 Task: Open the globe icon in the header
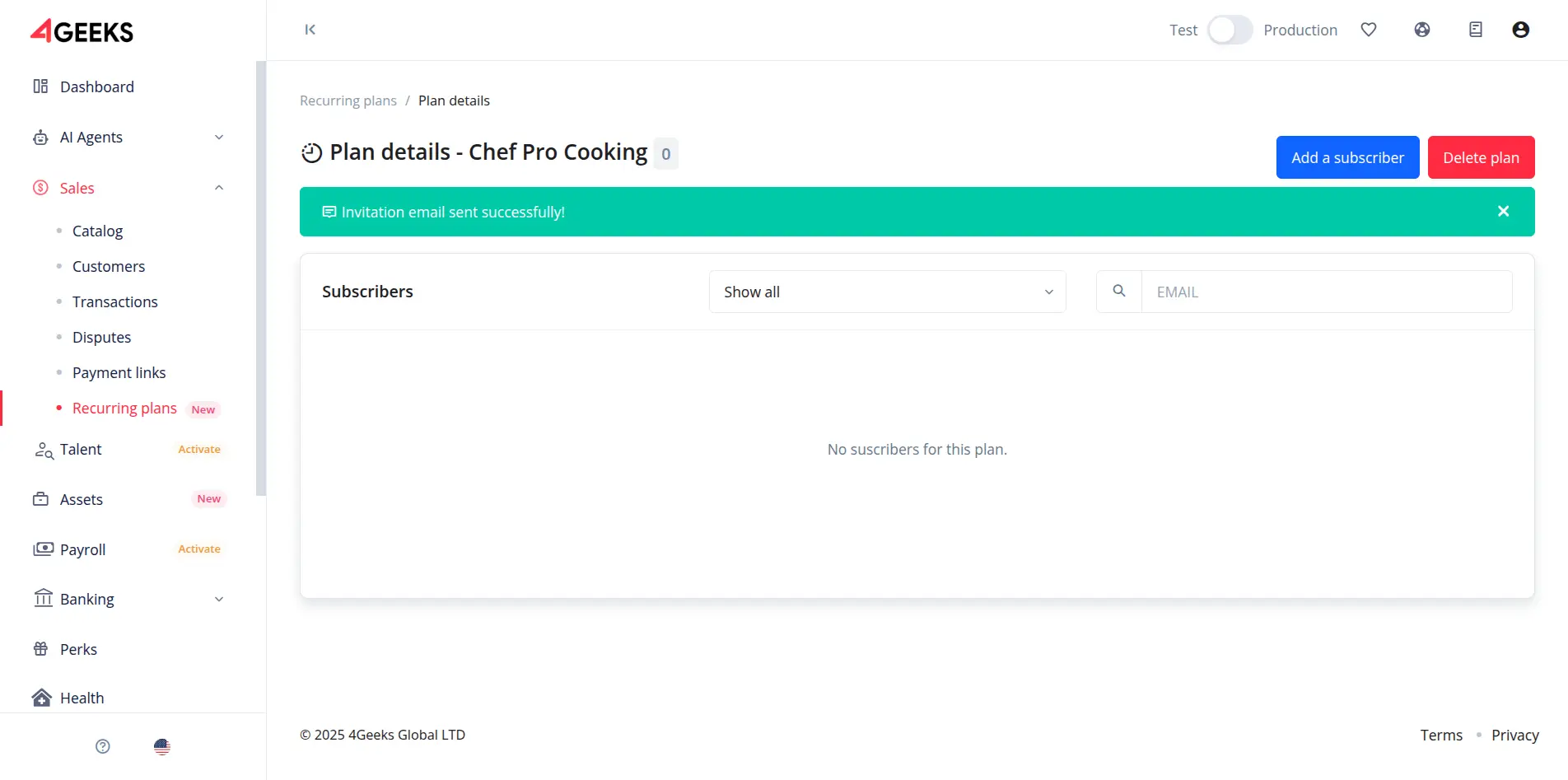[1422, 30]
